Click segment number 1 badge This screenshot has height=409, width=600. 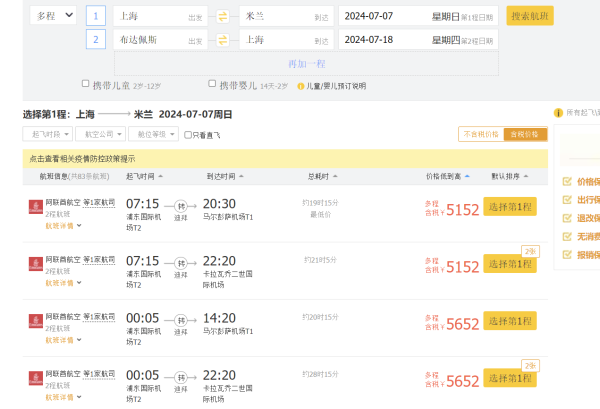coord(96,16)
